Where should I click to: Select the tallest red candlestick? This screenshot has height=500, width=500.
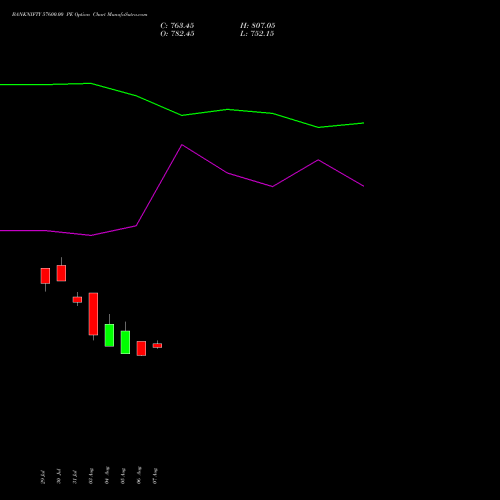click(93, 314)
